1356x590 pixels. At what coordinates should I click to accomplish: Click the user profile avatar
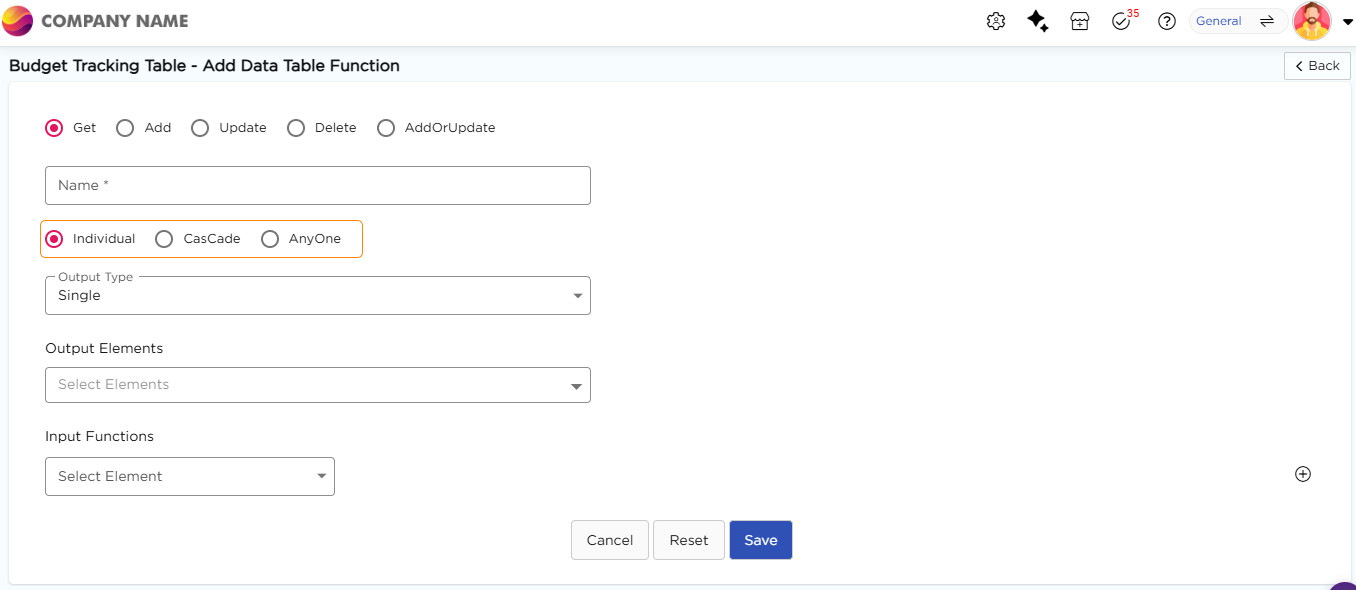[x=1311, y=21]
